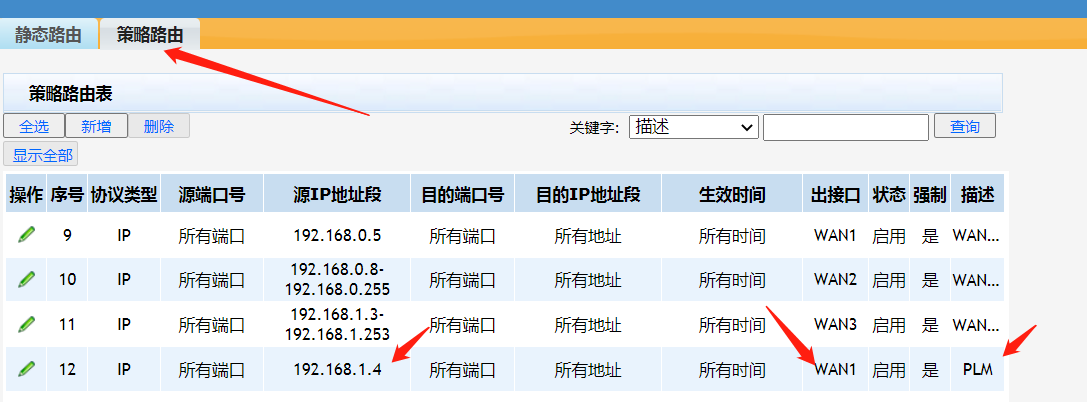Image resolution: width=1087 pixels, height=402 pixels.
Task: Click the 删除 button
Action: (159, 126)
